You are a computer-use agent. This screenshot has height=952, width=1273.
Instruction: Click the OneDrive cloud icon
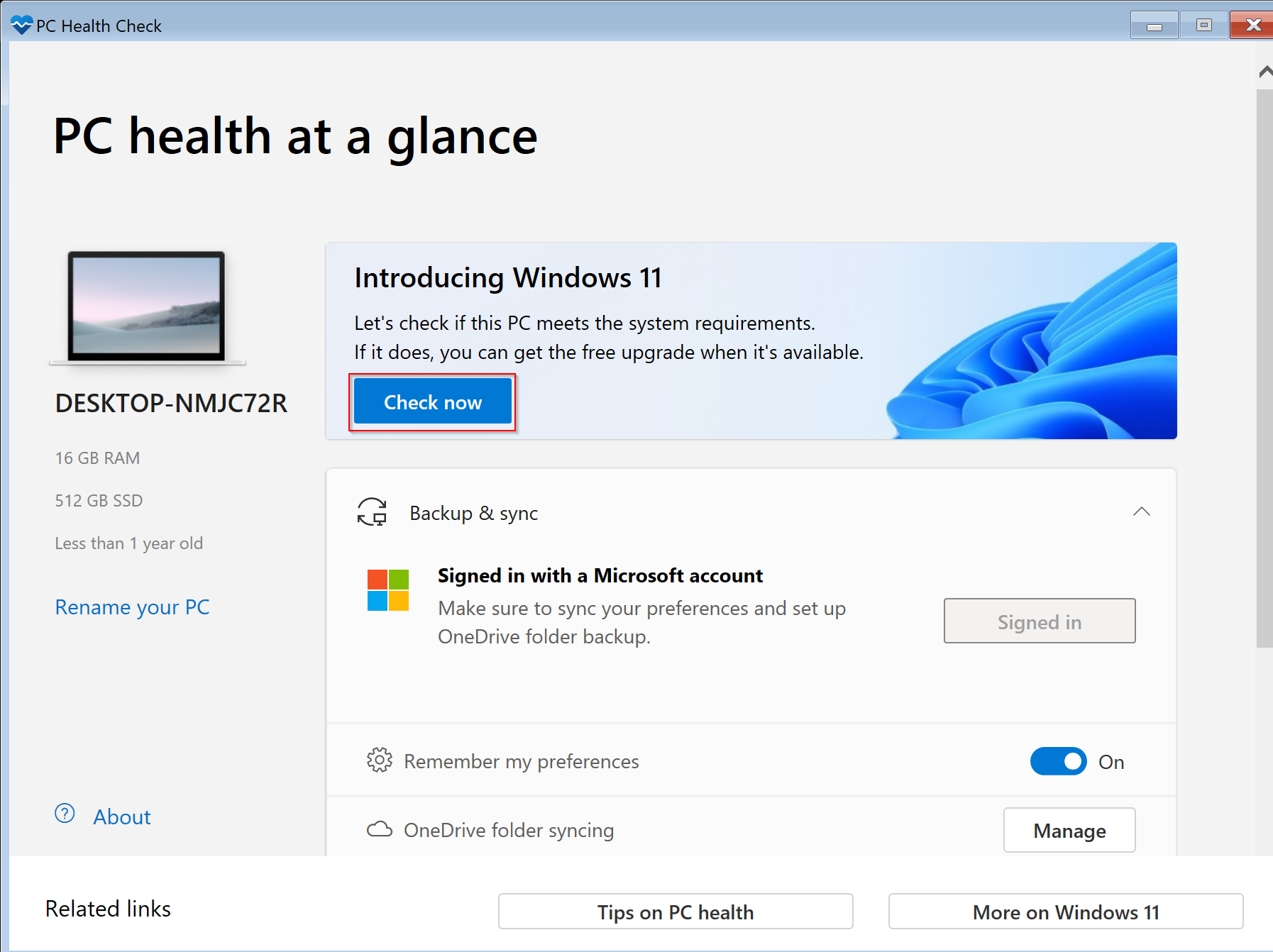point(380,829)
